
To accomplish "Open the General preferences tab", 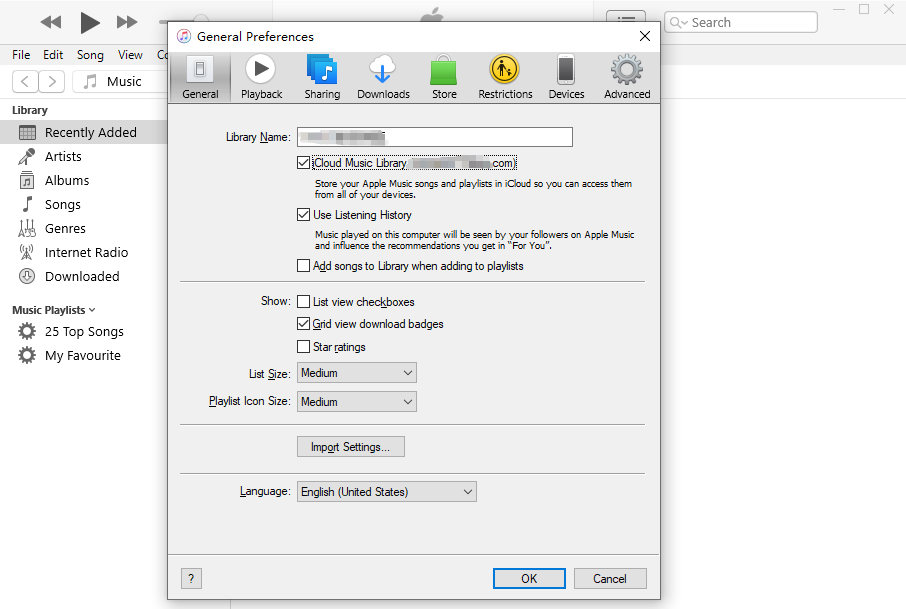I will click(200, 77).
